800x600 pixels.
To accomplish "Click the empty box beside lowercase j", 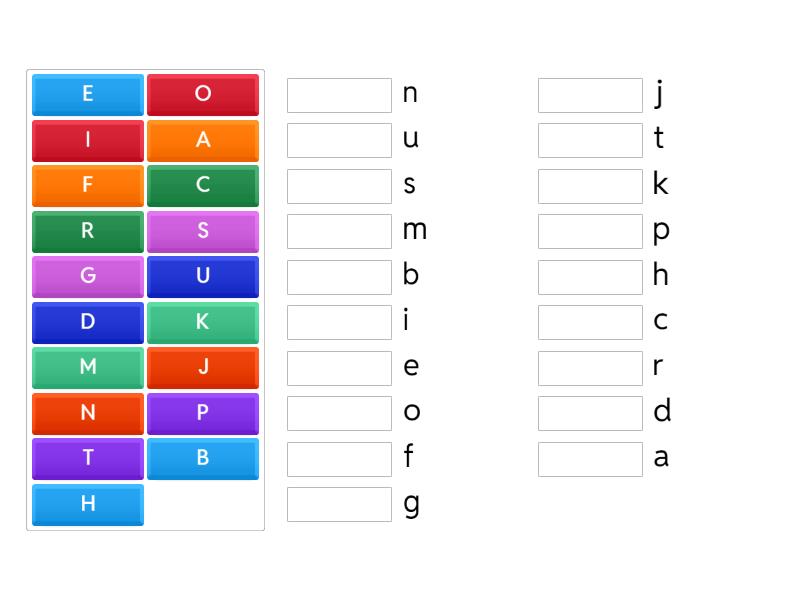I will click(x=590, y=94).
